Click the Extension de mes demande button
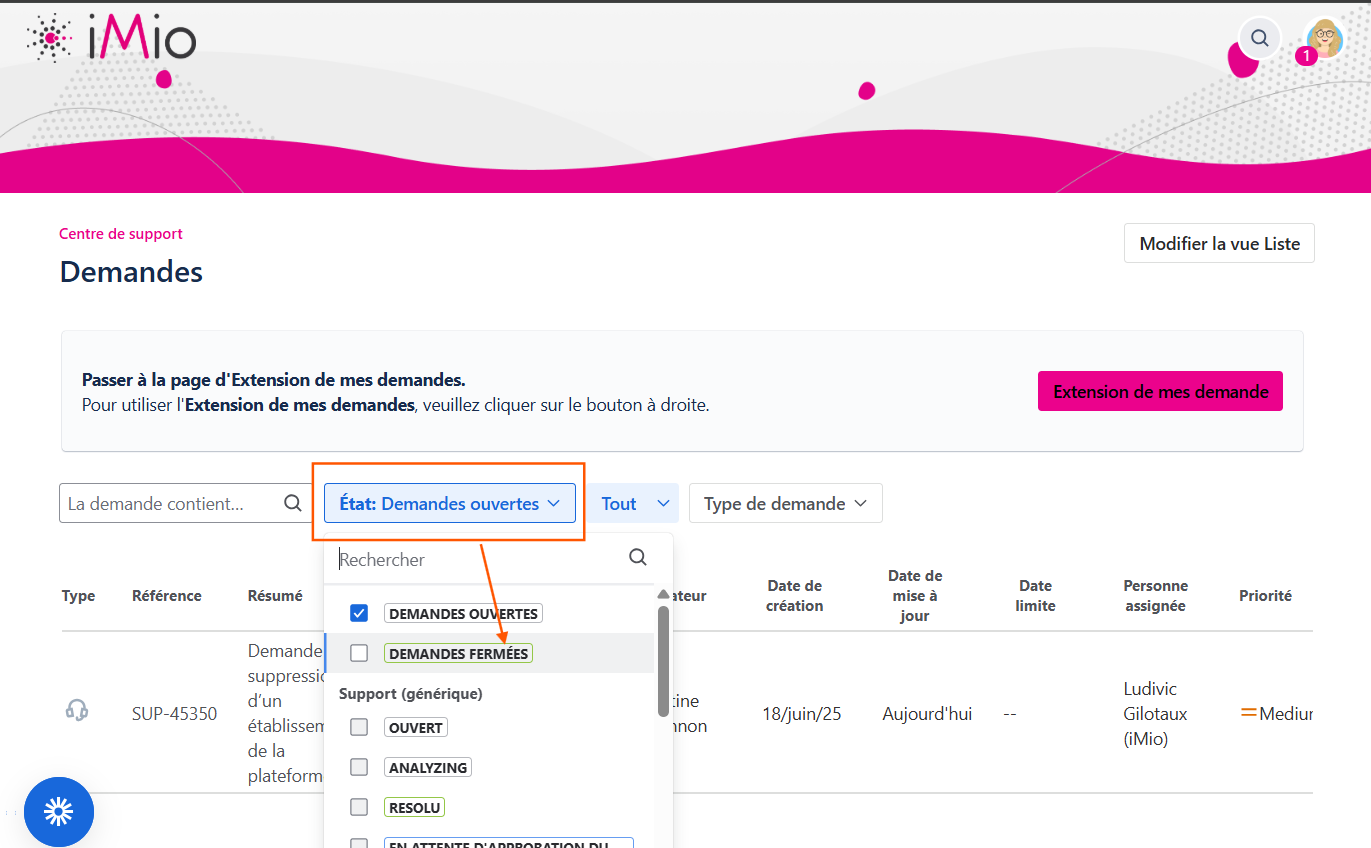The image size is (1371, 848). coord(1160,392)
